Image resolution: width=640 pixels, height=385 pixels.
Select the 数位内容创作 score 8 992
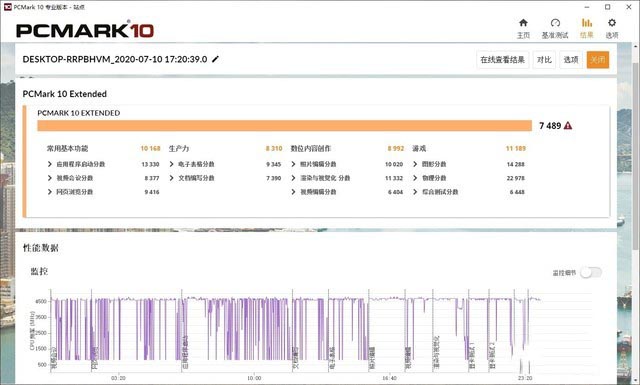(x=396, y=149)
